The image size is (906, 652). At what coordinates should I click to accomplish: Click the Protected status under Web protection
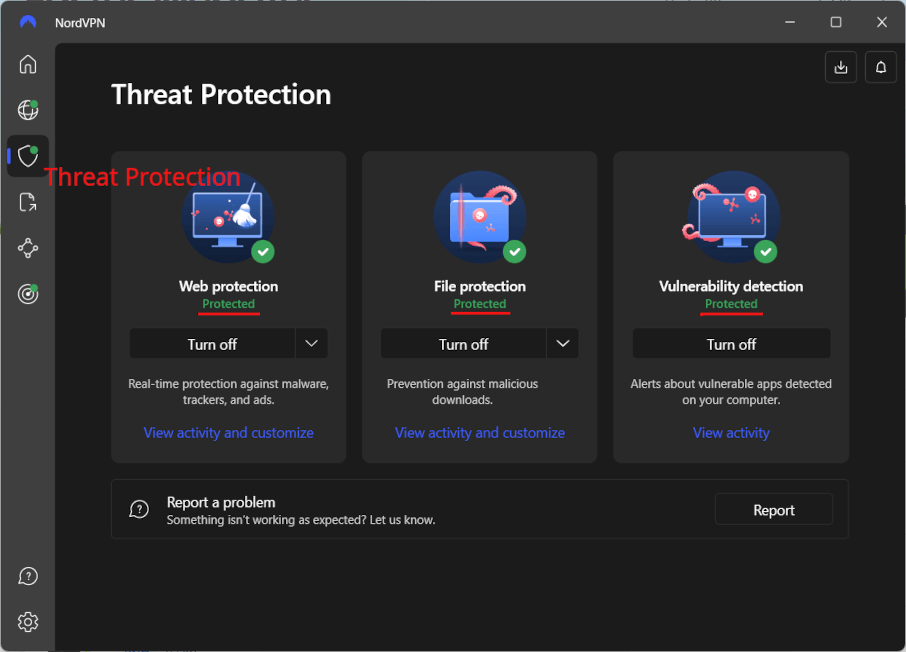pyautogui.click(x=228, y=304)
